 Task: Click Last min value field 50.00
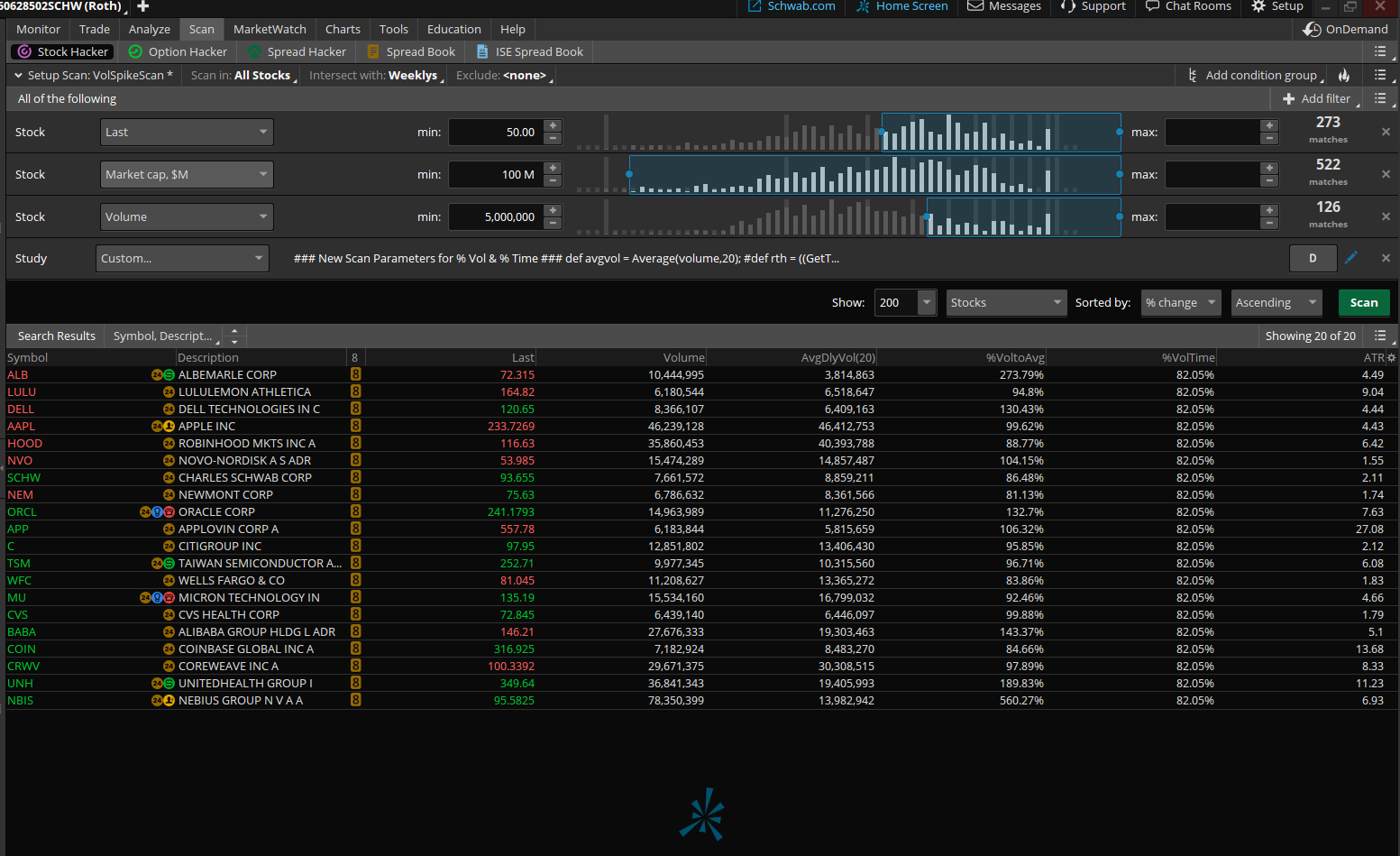(497, 132)
